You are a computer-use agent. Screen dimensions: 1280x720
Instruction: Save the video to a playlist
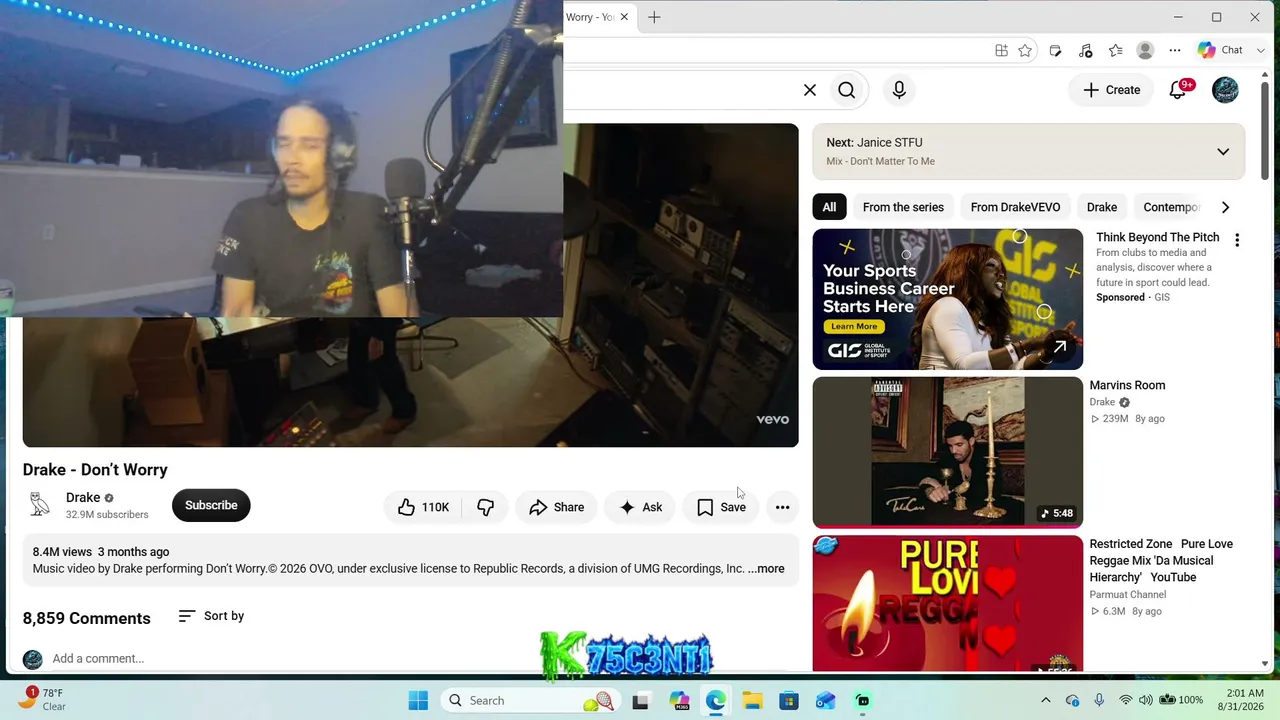tap(721, 507)
